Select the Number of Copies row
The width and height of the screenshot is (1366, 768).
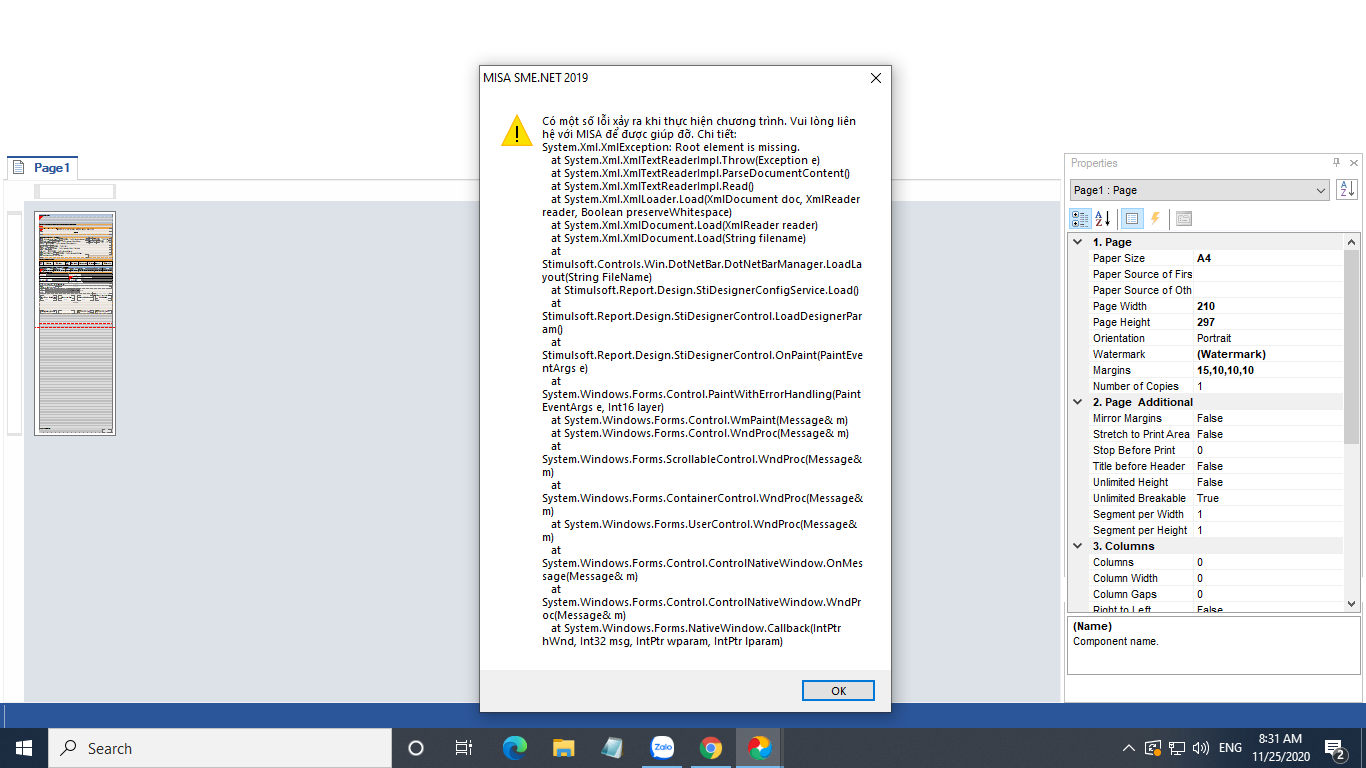pyautogui.click(x=1207, y=386)
